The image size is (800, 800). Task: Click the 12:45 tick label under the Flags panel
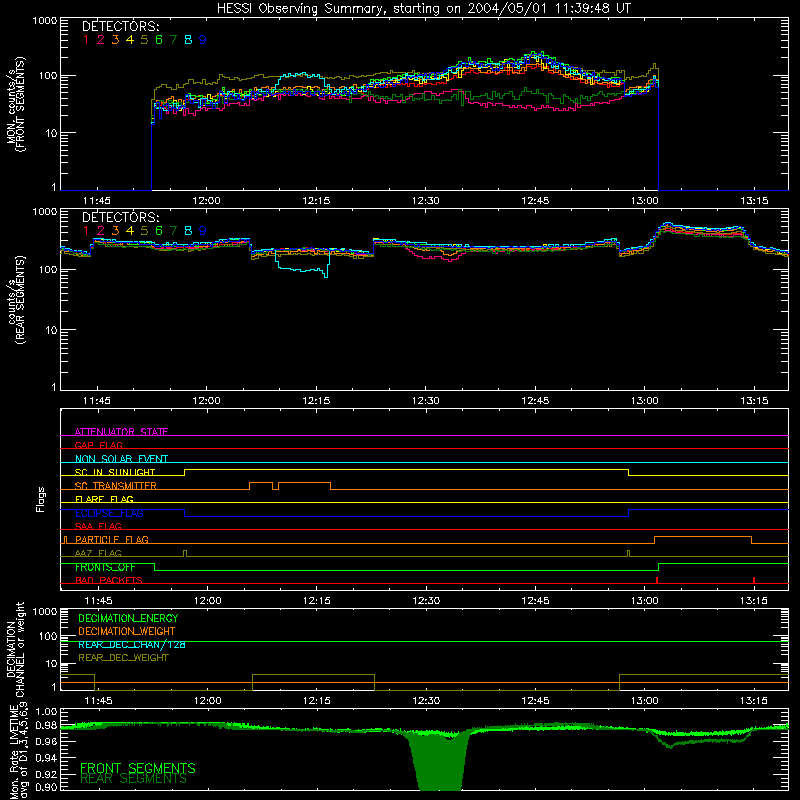point(535,601)
